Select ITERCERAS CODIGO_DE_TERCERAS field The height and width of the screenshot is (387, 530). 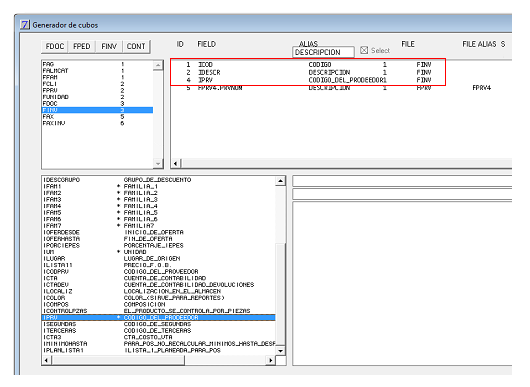159,330
